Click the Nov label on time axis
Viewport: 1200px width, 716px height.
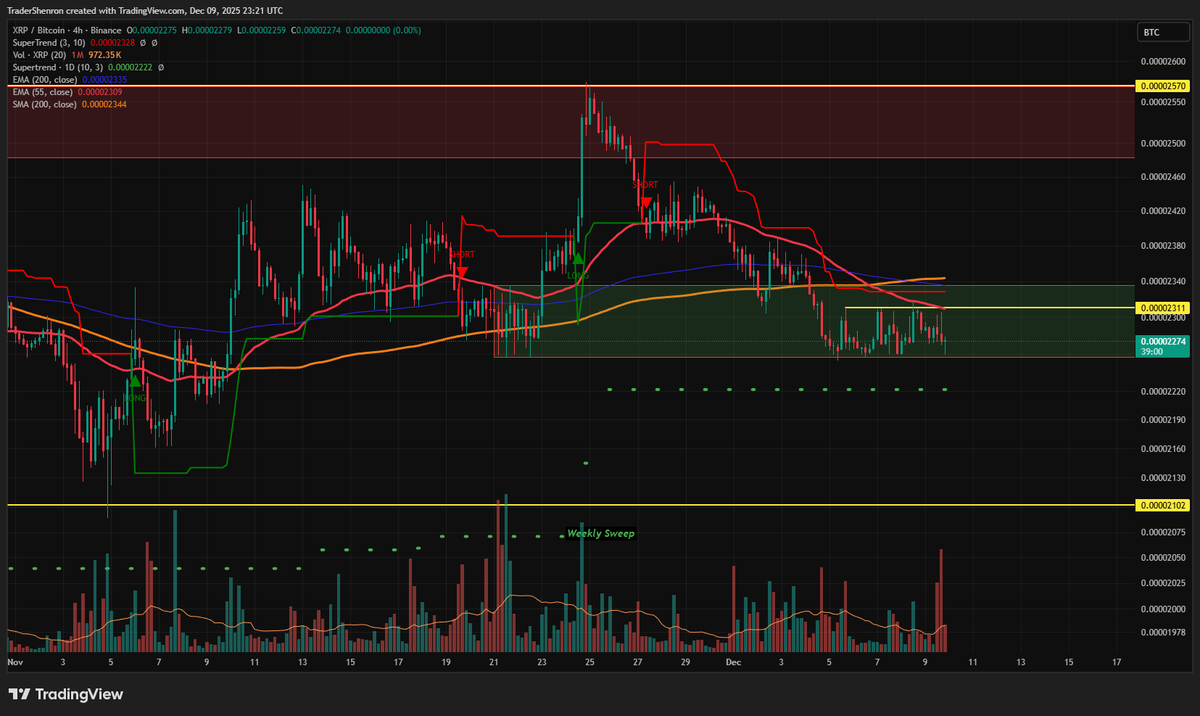(15, 662)
